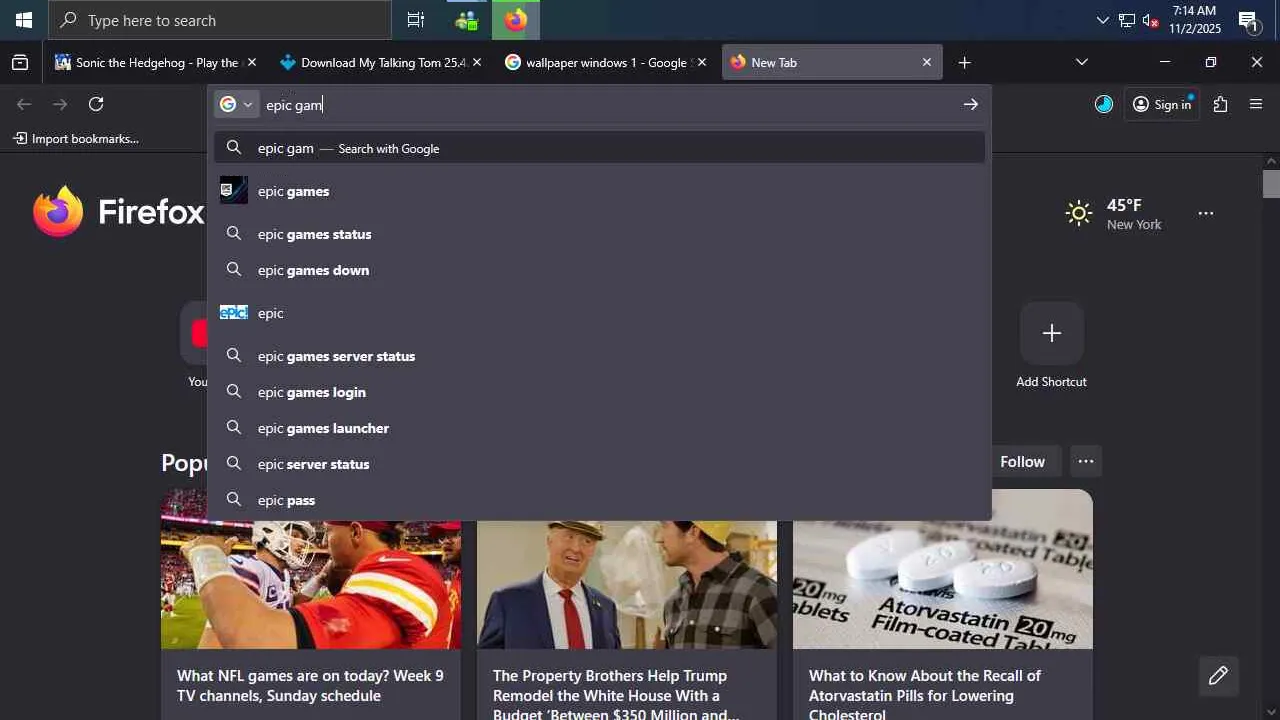
Task: Open the notification center icon
Action: coord(1249,20)
